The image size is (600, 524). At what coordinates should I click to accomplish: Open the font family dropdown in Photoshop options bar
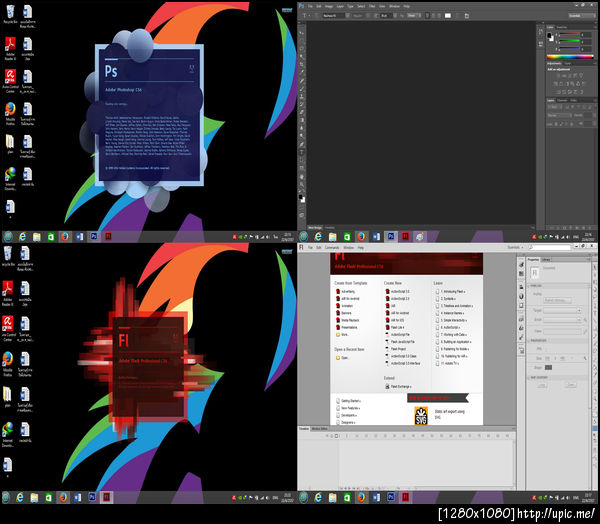tap(336, 16)
